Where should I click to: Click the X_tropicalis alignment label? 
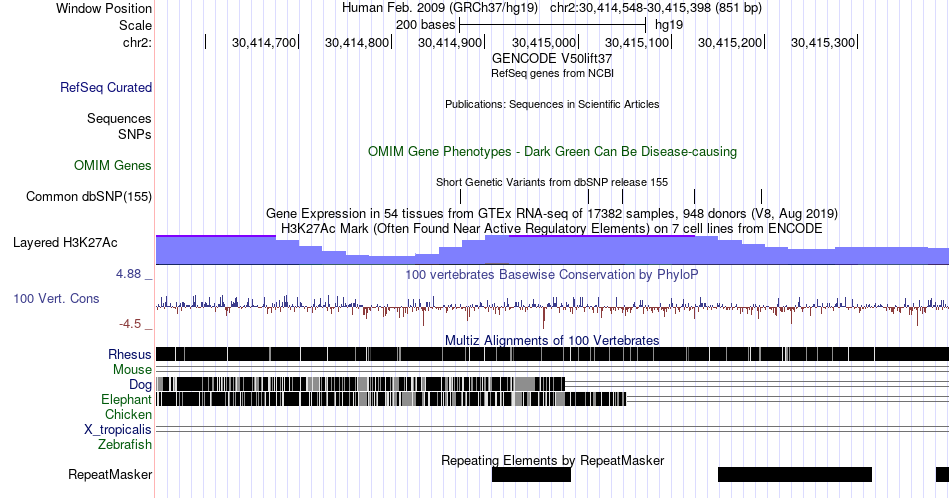[118, 430]
